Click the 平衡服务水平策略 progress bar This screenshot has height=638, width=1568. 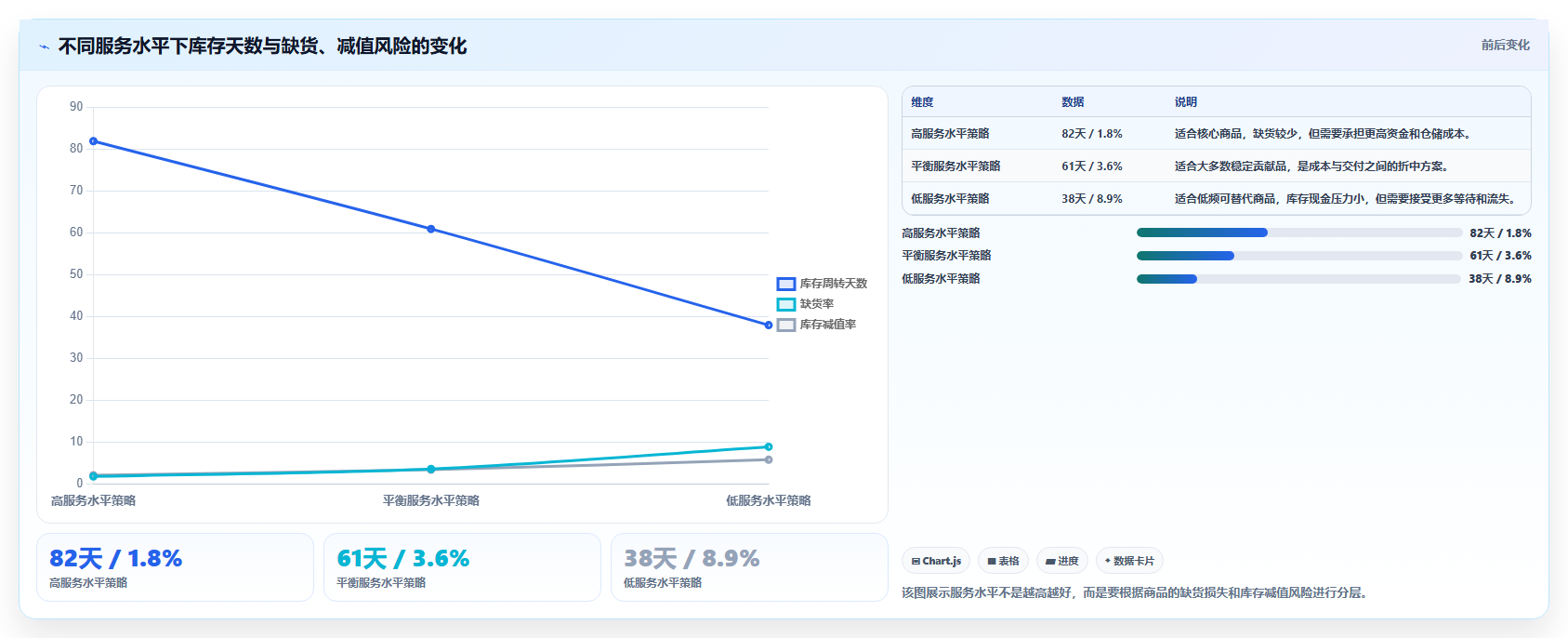(x=1299, y=255)
